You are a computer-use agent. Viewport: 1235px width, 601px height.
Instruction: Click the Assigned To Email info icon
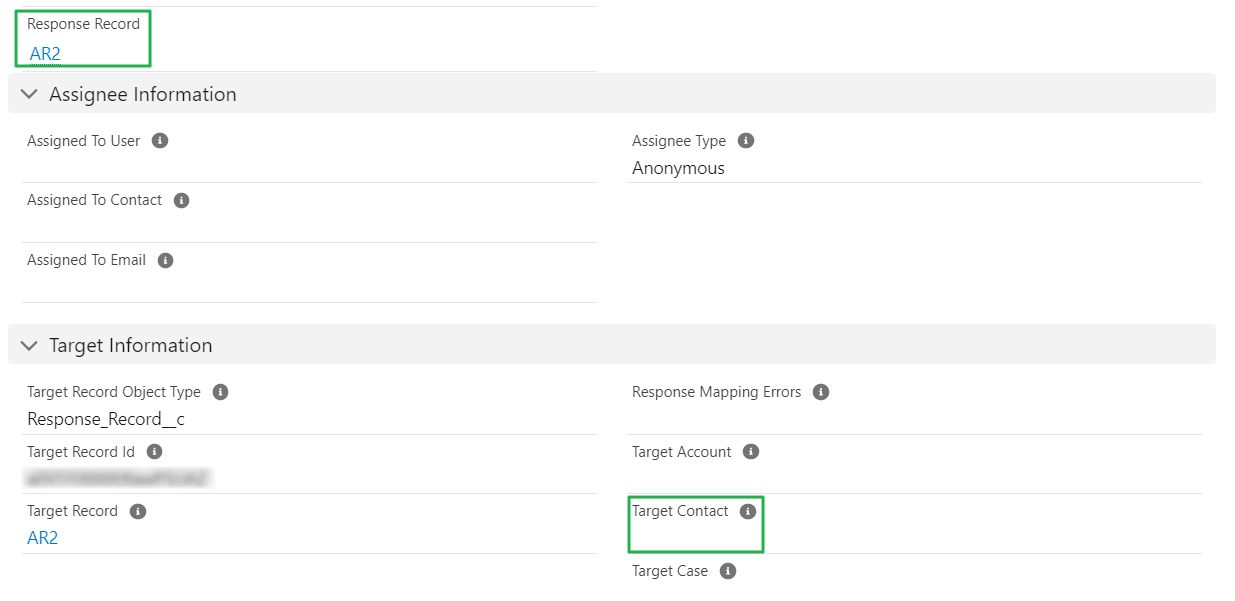pyautogui.click(x=167, y=259)
